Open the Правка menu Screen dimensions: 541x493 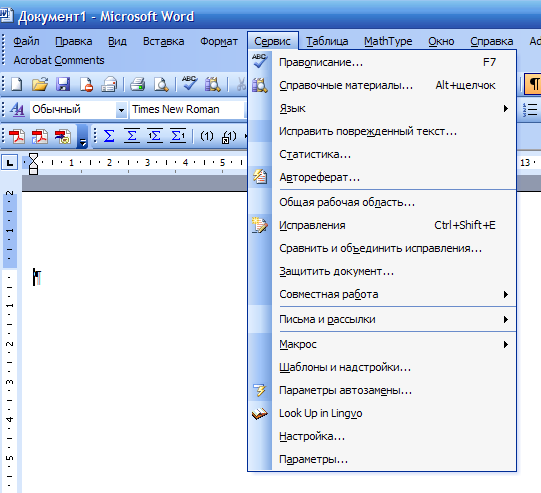click(x=73, y=41)
